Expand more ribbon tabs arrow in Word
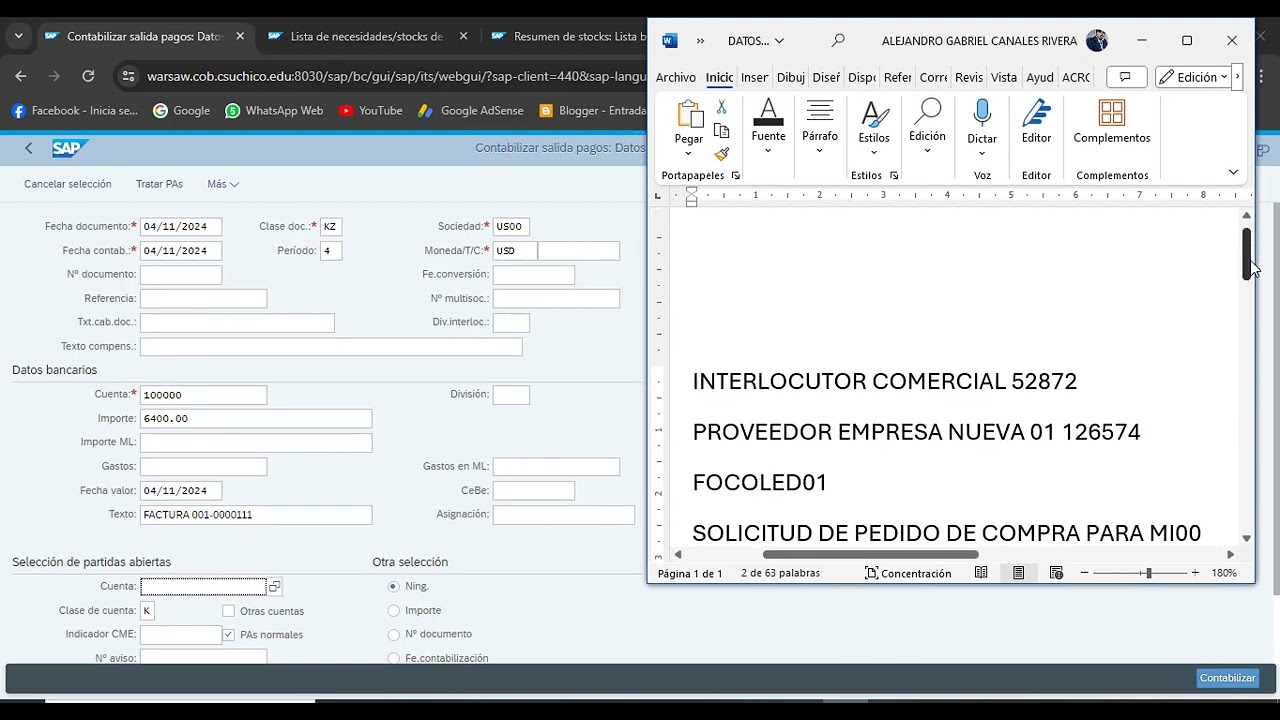The image size is (1280, 720). [1237, 77]
